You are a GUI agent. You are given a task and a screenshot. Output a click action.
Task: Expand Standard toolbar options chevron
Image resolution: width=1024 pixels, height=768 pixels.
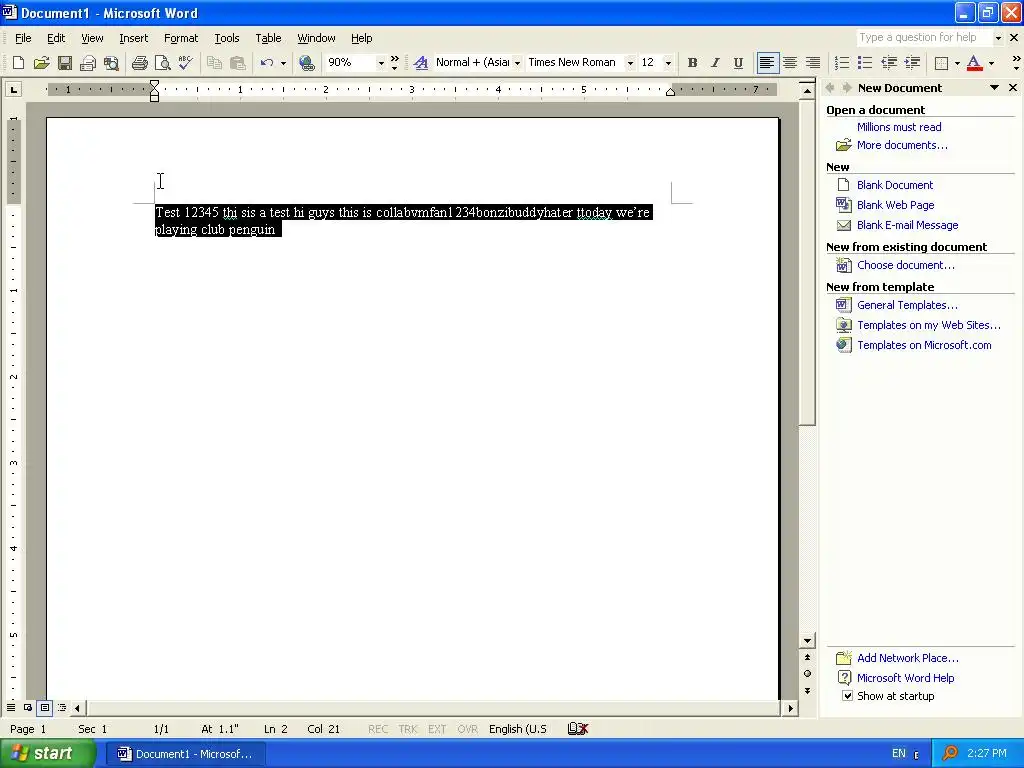coord(394,63)
